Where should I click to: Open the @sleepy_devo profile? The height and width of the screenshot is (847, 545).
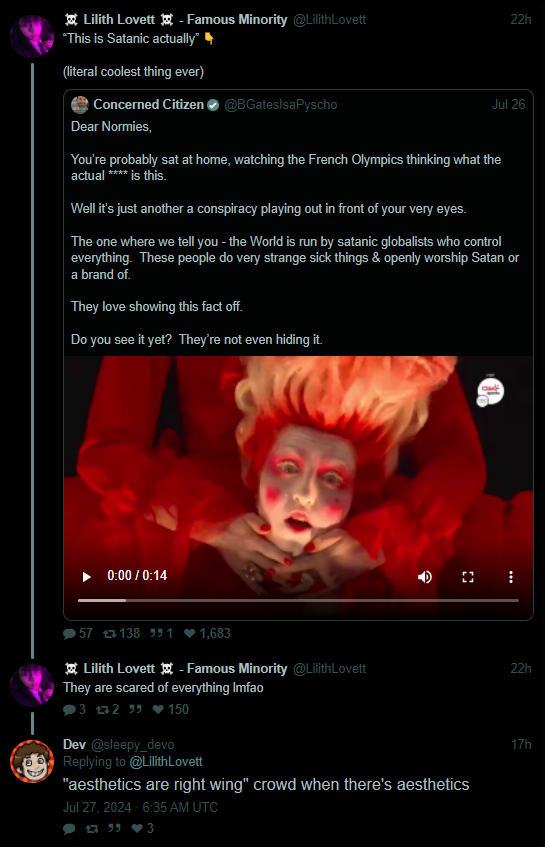coord(132,744)
